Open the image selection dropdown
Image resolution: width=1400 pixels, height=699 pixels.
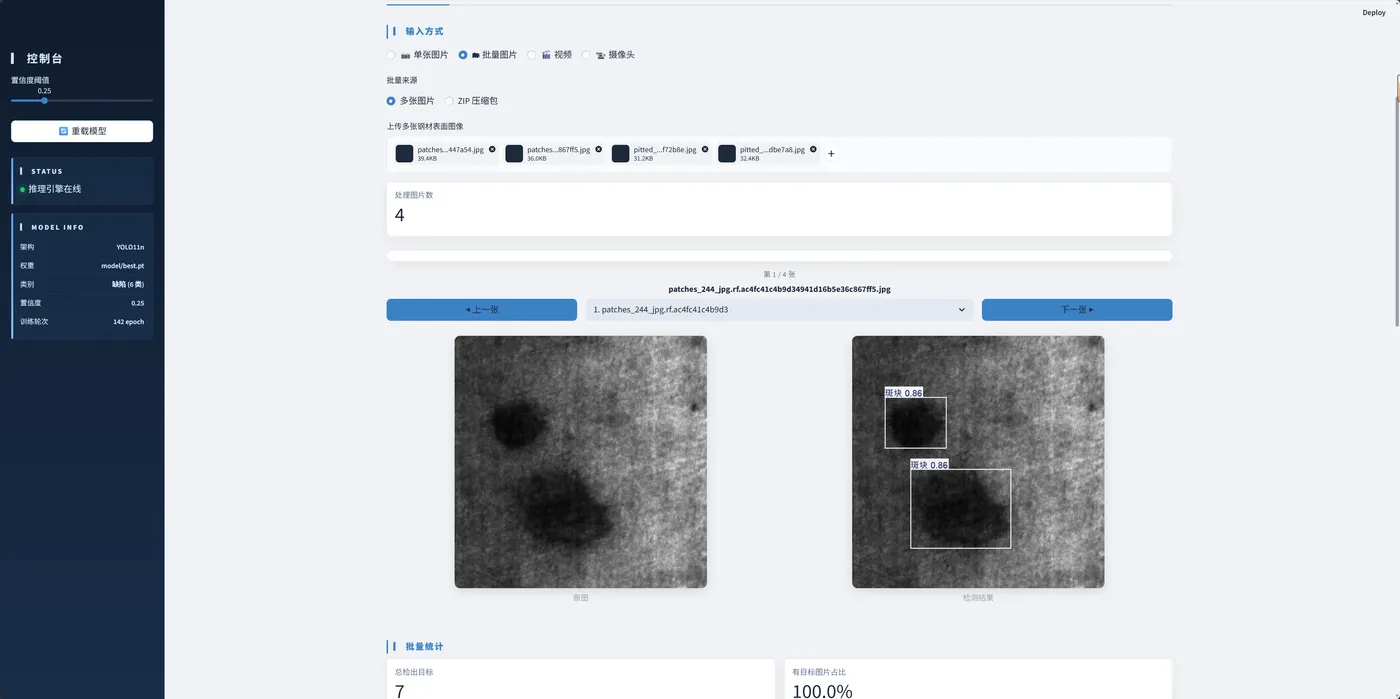pyautogui.click(x=779, y=310)
